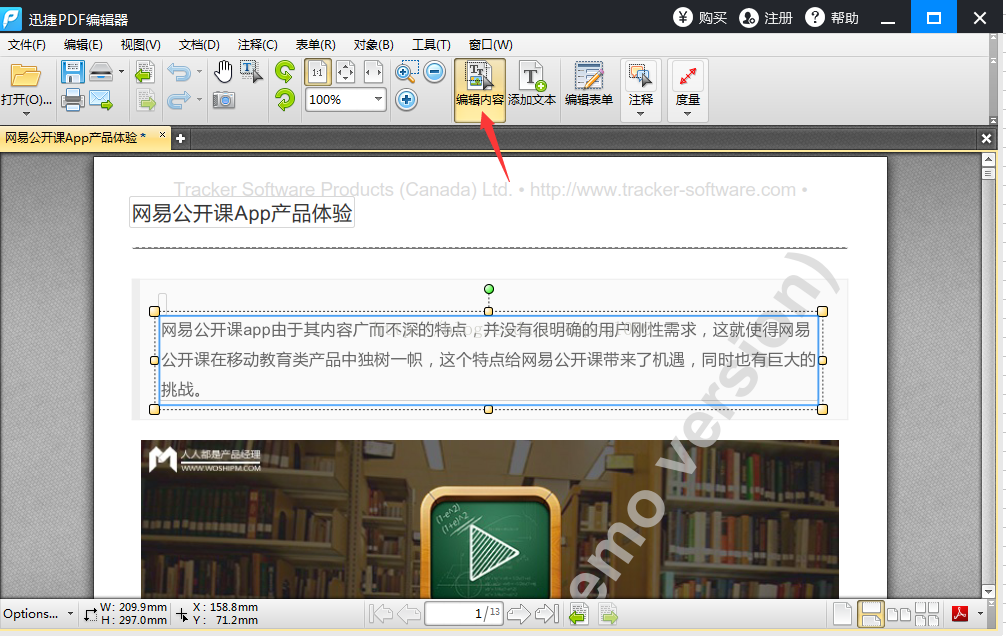The image size is (1006, 636).
Task: Add a new tab with plus button
Action: (x=181, y=139)
